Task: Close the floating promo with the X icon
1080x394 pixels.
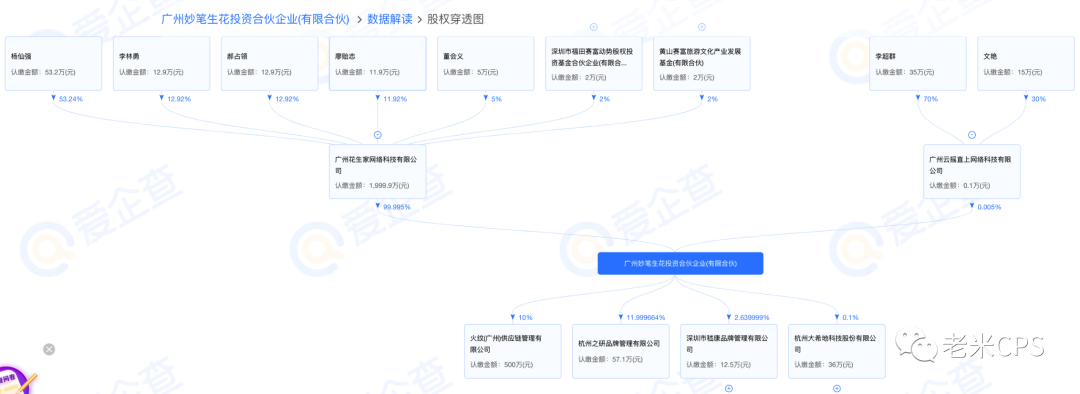Action: 49,349
